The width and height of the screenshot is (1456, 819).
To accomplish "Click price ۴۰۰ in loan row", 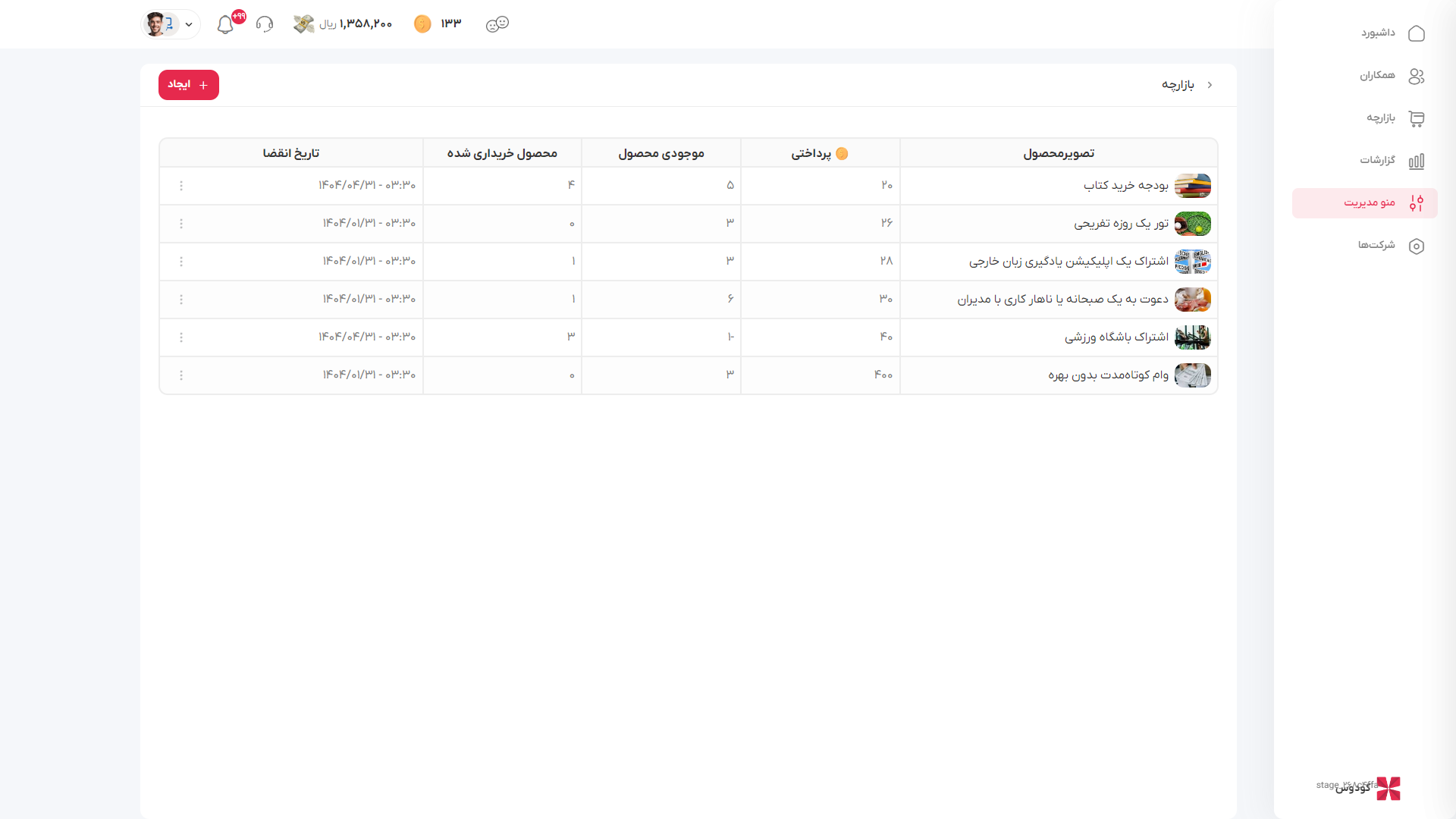I will coord(883,375).
